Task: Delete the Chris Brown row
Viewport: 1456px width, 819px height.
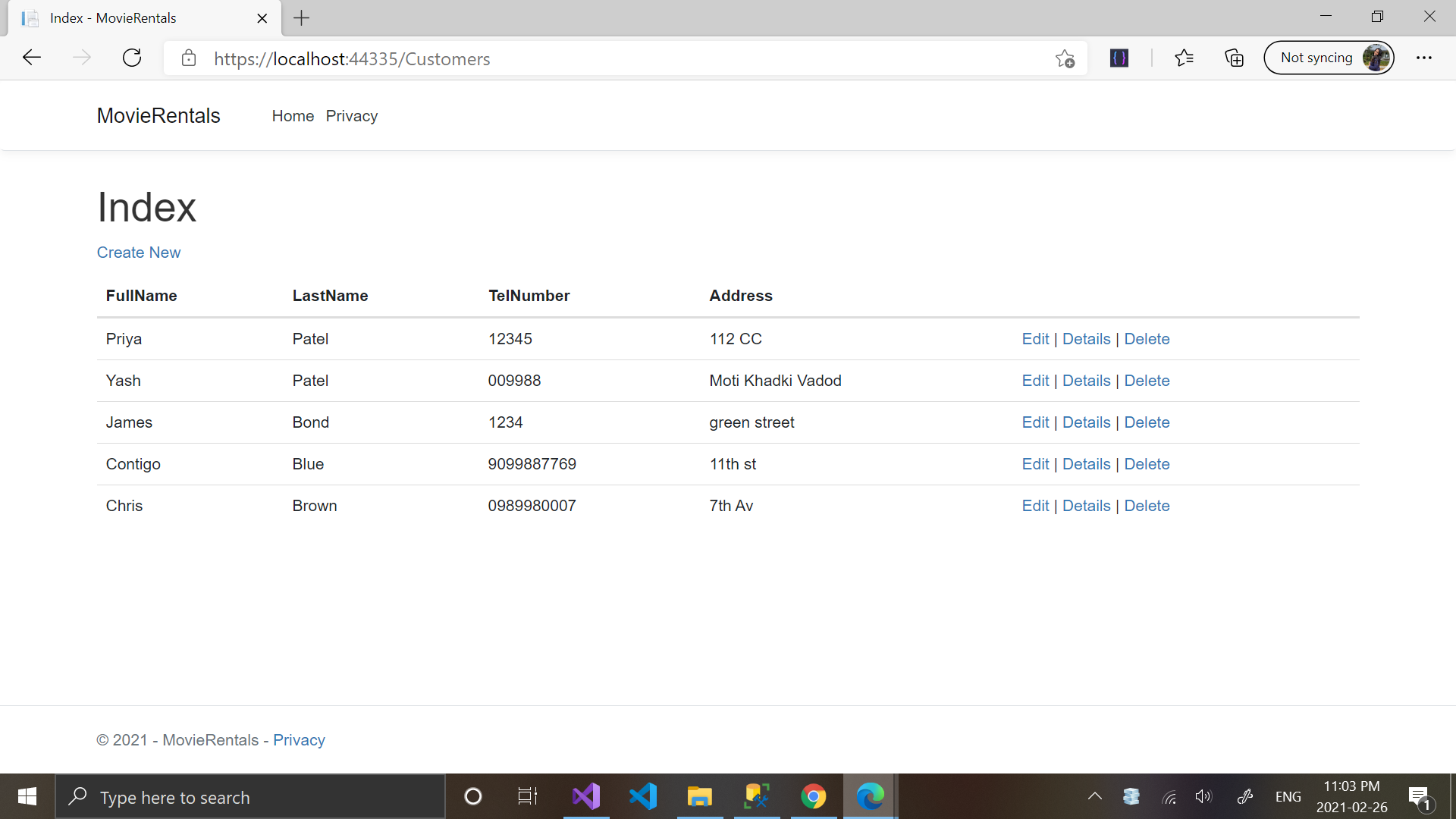Action: tap(1147, 506)
